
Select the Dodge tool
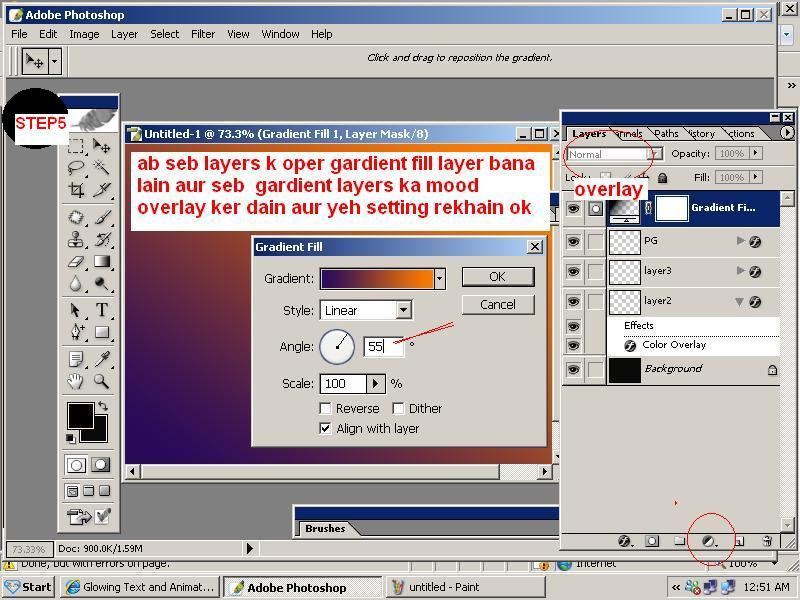[x=102, y=284]
